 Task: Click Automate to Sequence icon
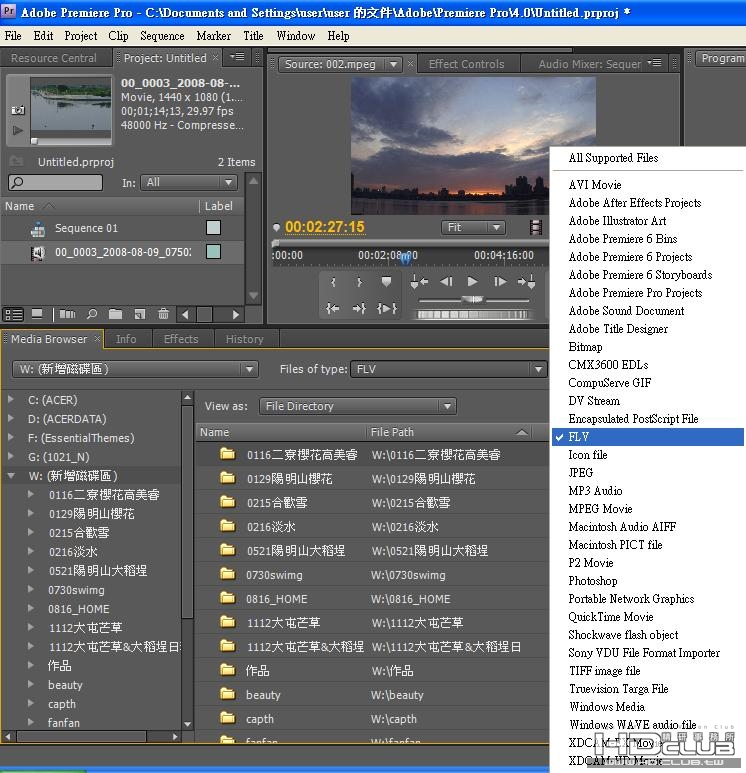[68, 314]
